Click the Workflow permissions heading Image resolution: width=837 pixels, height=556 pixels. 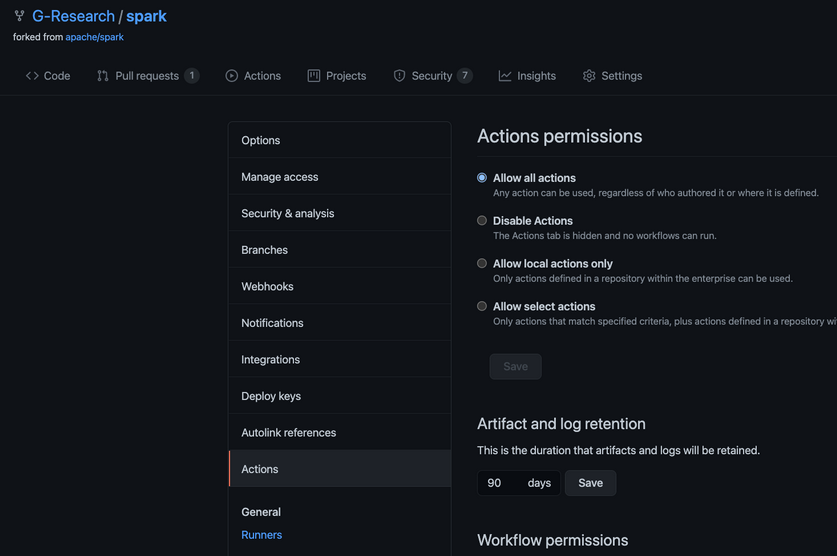pyautogui.click(x=552, y=540)
